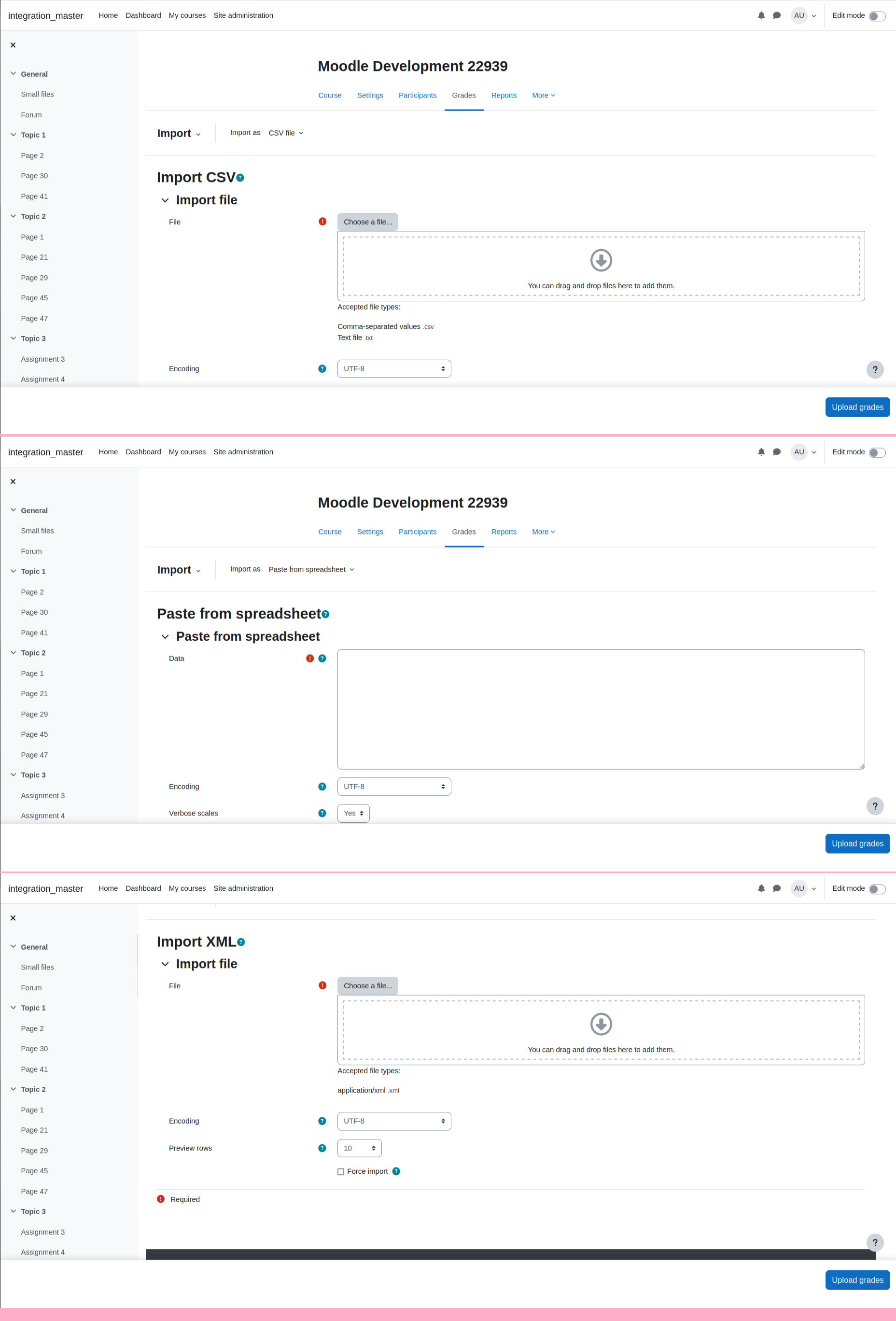Viewport: 896px width, 1321px height.
Task: Click Choose a file button on Import XML page
Action: (x=367, y=985)
